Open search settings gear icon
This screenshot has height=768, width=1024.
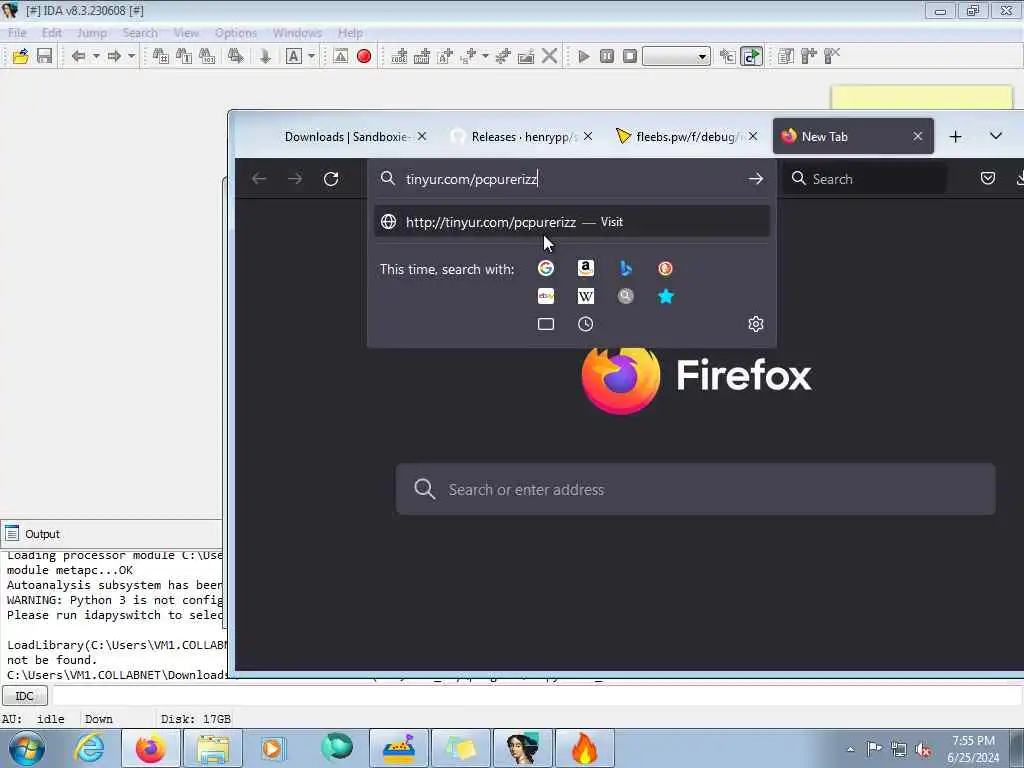point(756,324)
